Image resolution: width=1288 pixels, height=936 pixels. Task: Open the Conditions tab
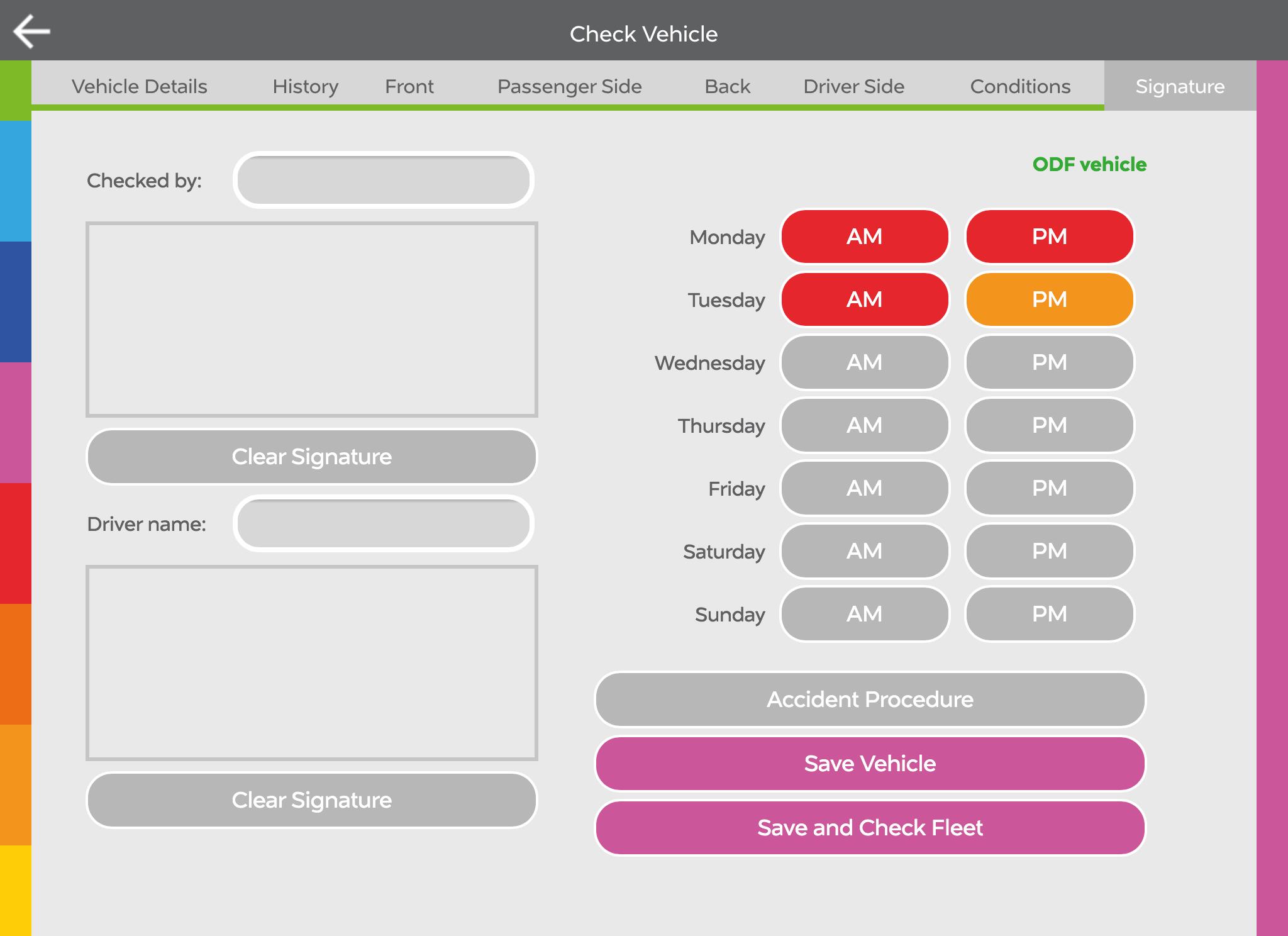(x=1019, y=86)
